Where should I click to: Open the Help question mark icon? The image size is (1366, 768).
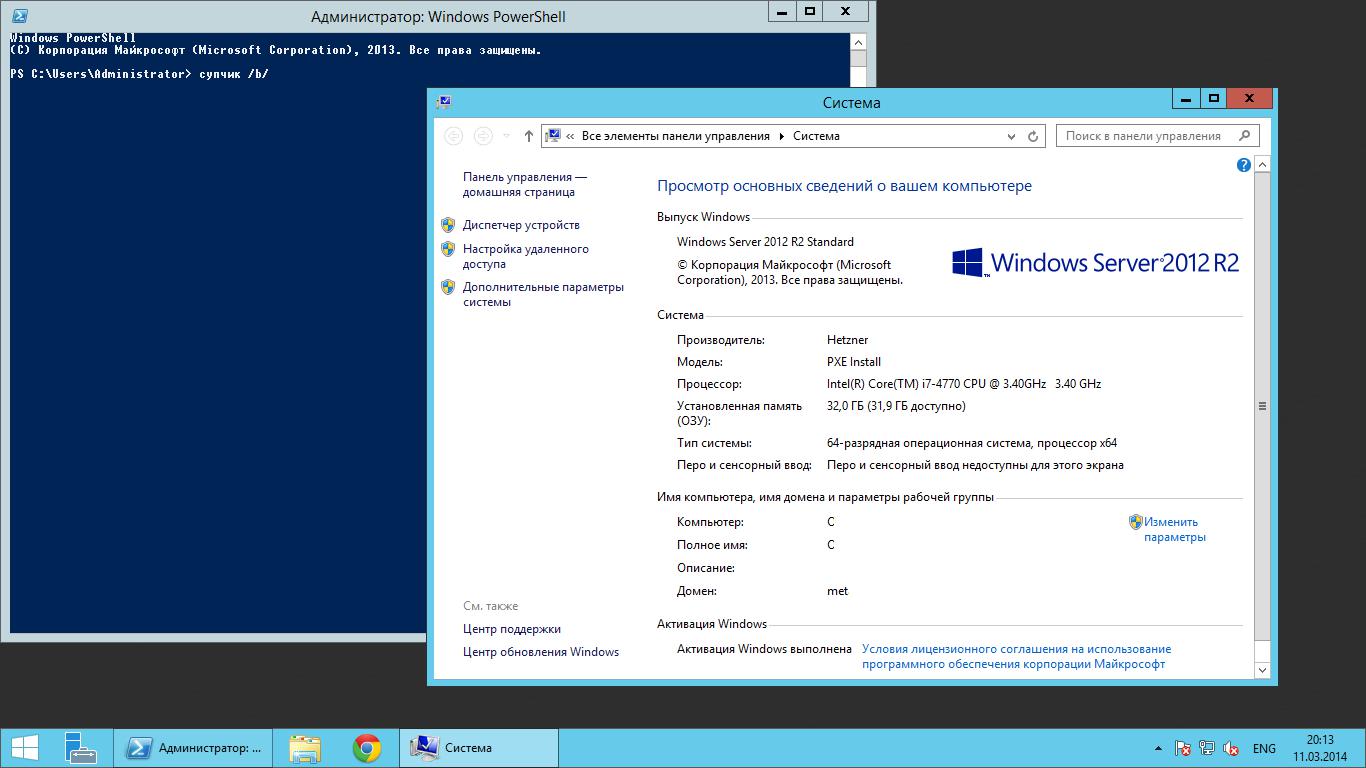tap(1244, 165)
